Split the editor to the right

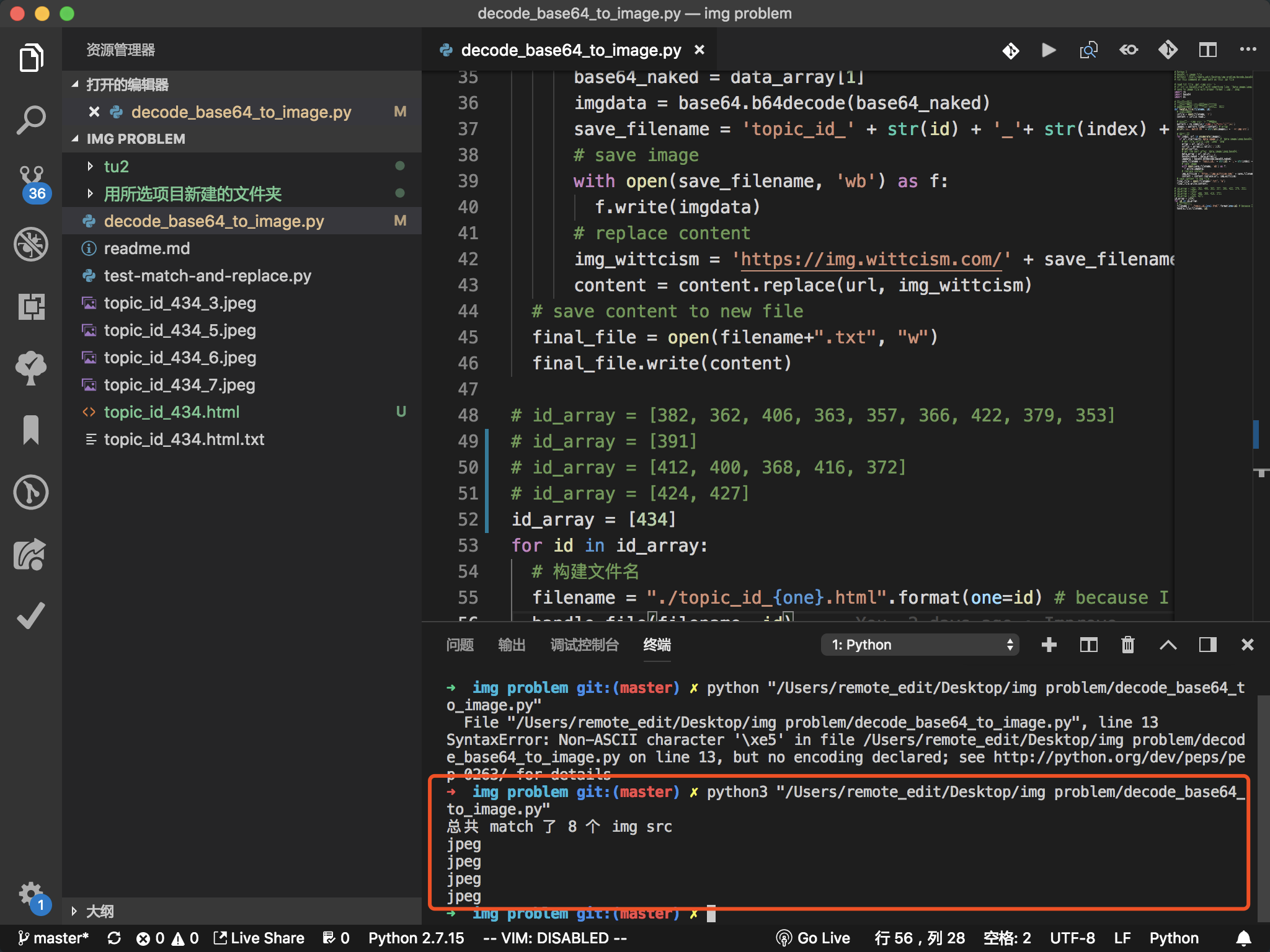pyautogui.click(x=1207, y=50)
